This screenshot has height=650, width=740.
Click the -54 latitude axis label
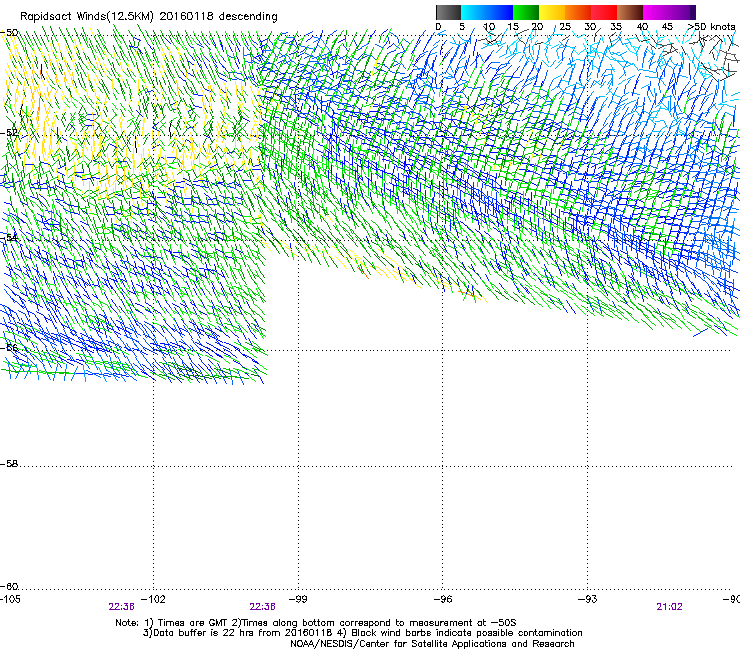[9, 237]
